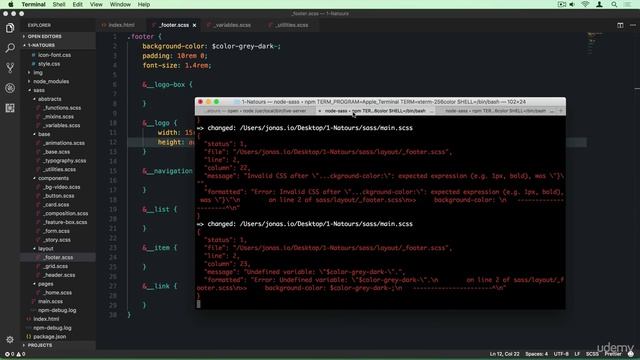This screenshot has width=640, height=360.
Task: Open _functions.scss in explorer
Action: (x=62, y=108)
